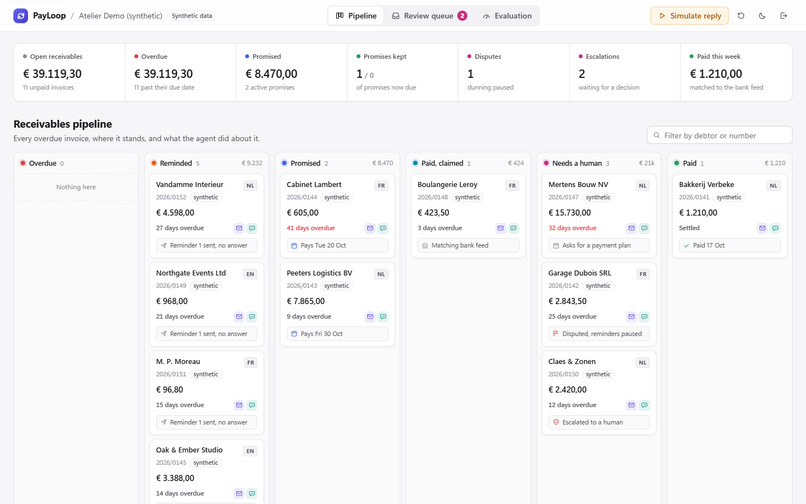Open the email icon on Boulangerie Leroy card

click(501, 228)
